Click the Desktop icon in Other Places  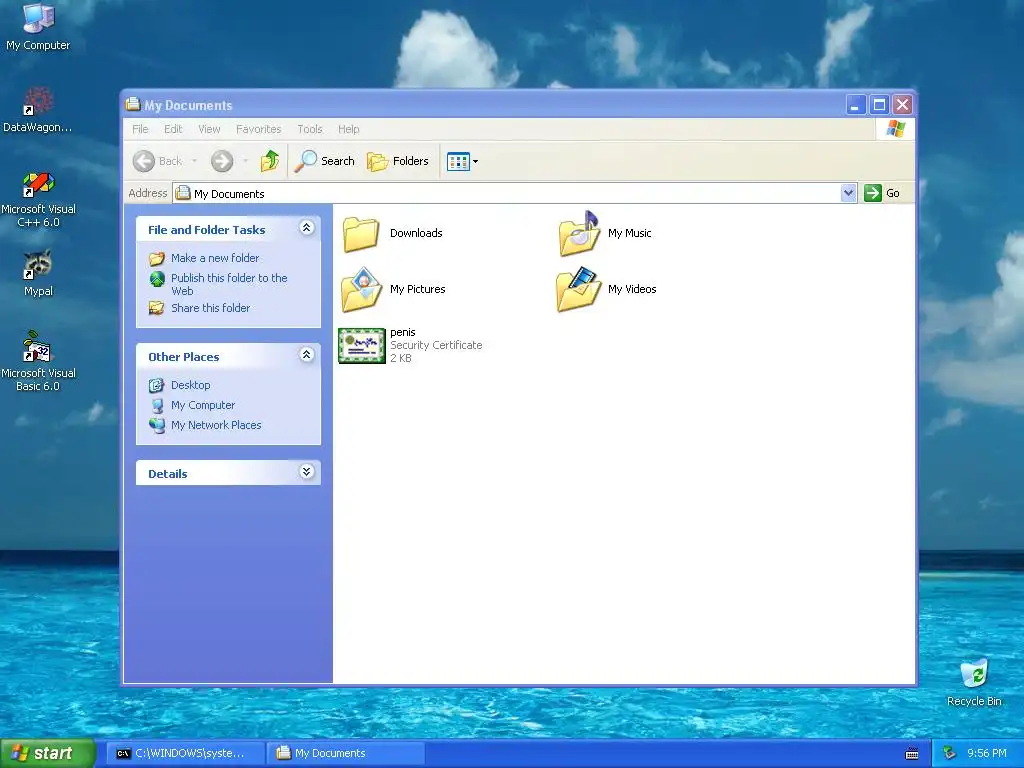pos(157,385)
